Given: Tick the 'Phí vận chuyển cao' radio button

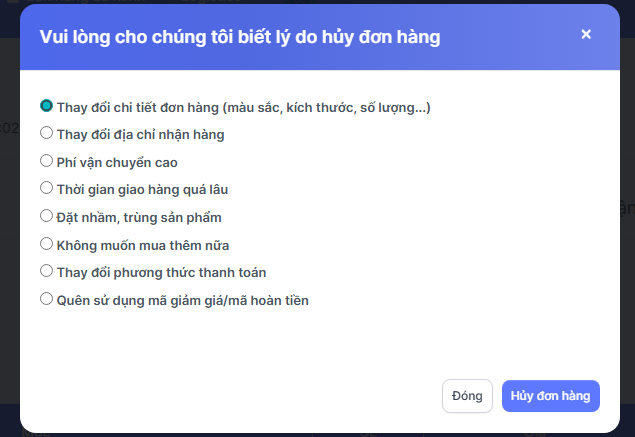Looking at the screenshot, I should [x=46, y=160].
